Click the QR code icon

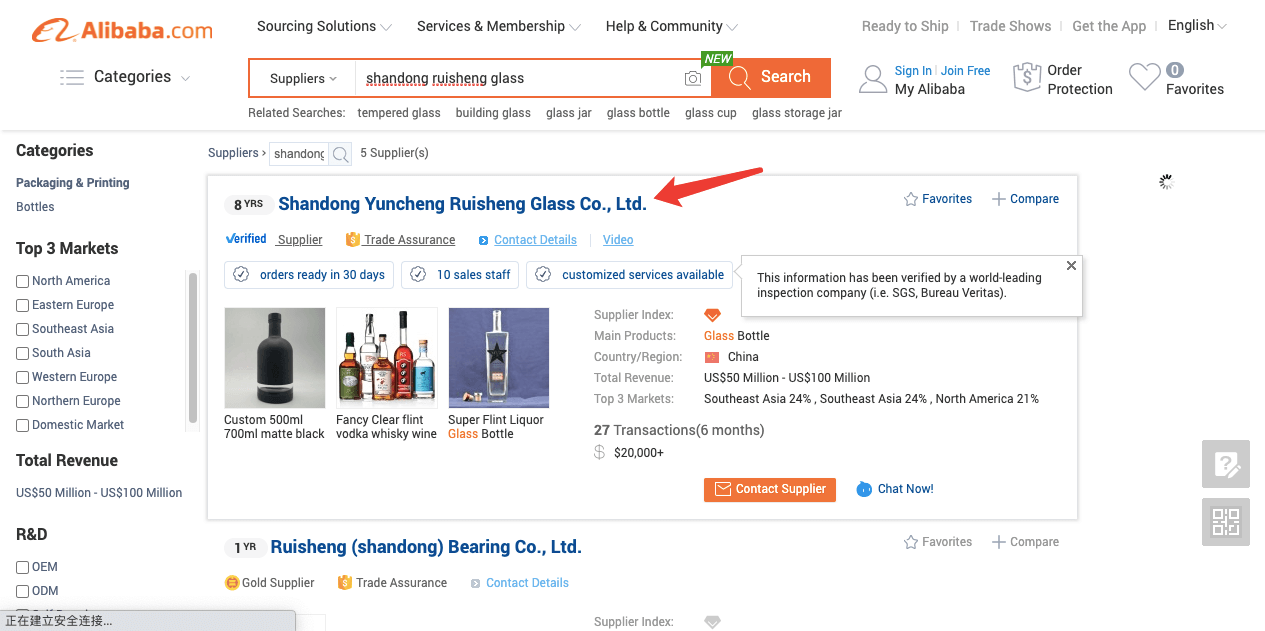(1226, 522)
